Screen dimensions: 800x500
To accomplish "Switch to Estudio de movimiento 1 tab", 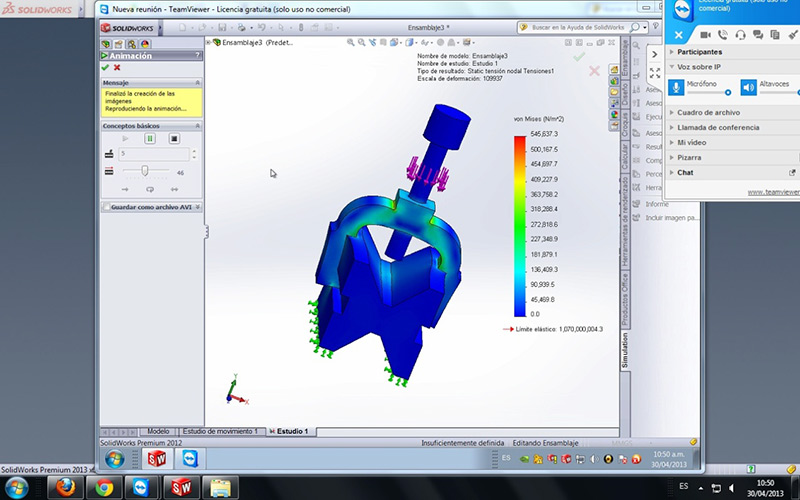I will tap(221, 431).
